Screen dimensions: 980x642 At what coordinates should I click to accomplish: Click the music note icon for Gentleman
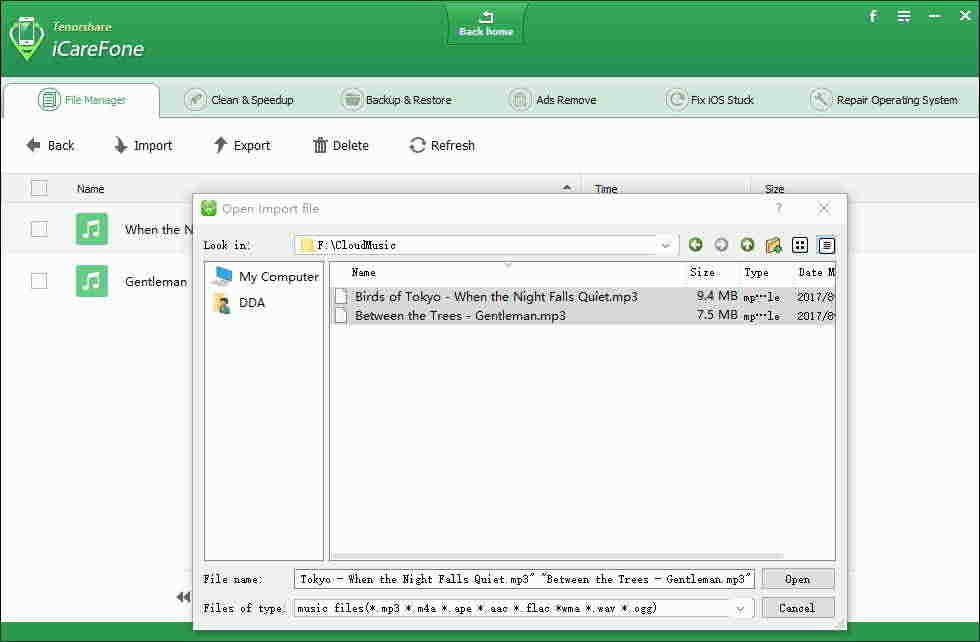click(x=92, y=281)
